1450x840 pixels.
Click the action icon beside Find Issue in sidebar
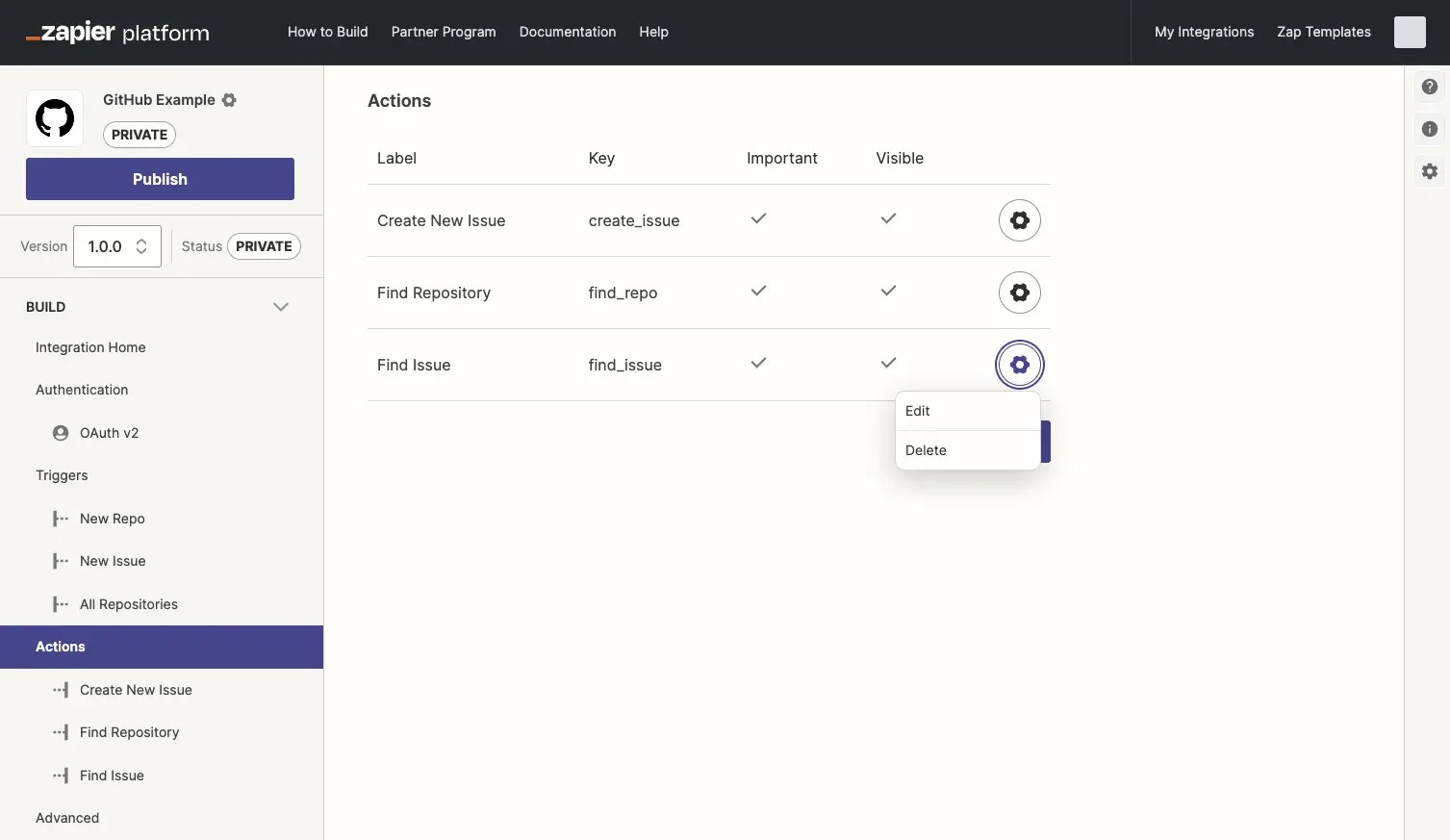pos(61,776)
